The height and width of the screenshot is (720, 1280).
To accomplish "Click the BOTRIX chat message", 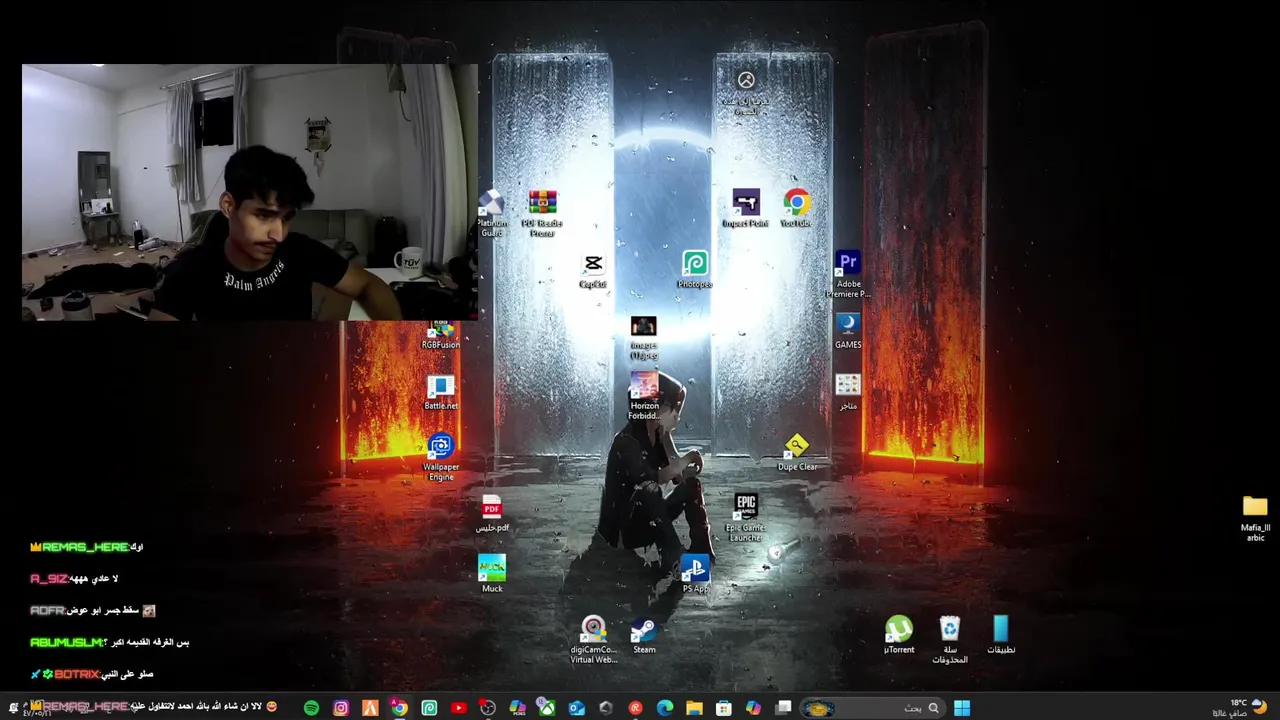I will 91,674.
